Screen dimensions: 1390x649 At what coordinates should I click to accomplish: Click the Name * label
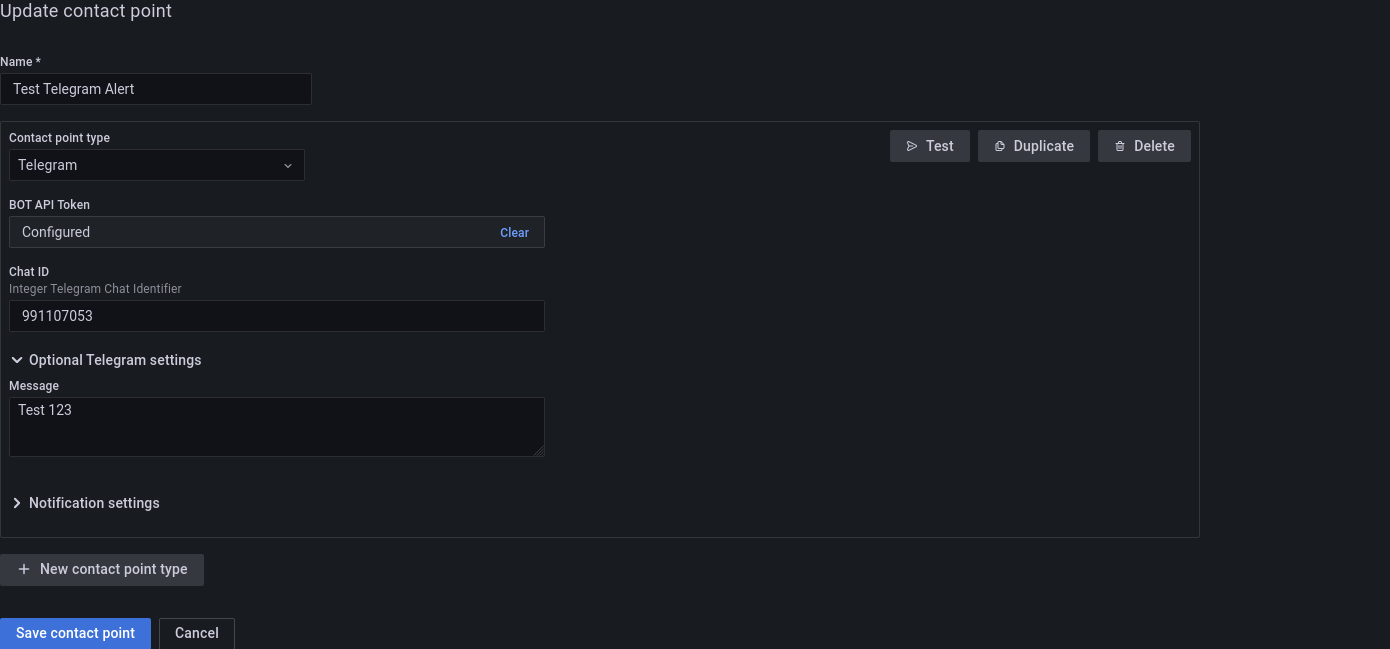[20, 62]
